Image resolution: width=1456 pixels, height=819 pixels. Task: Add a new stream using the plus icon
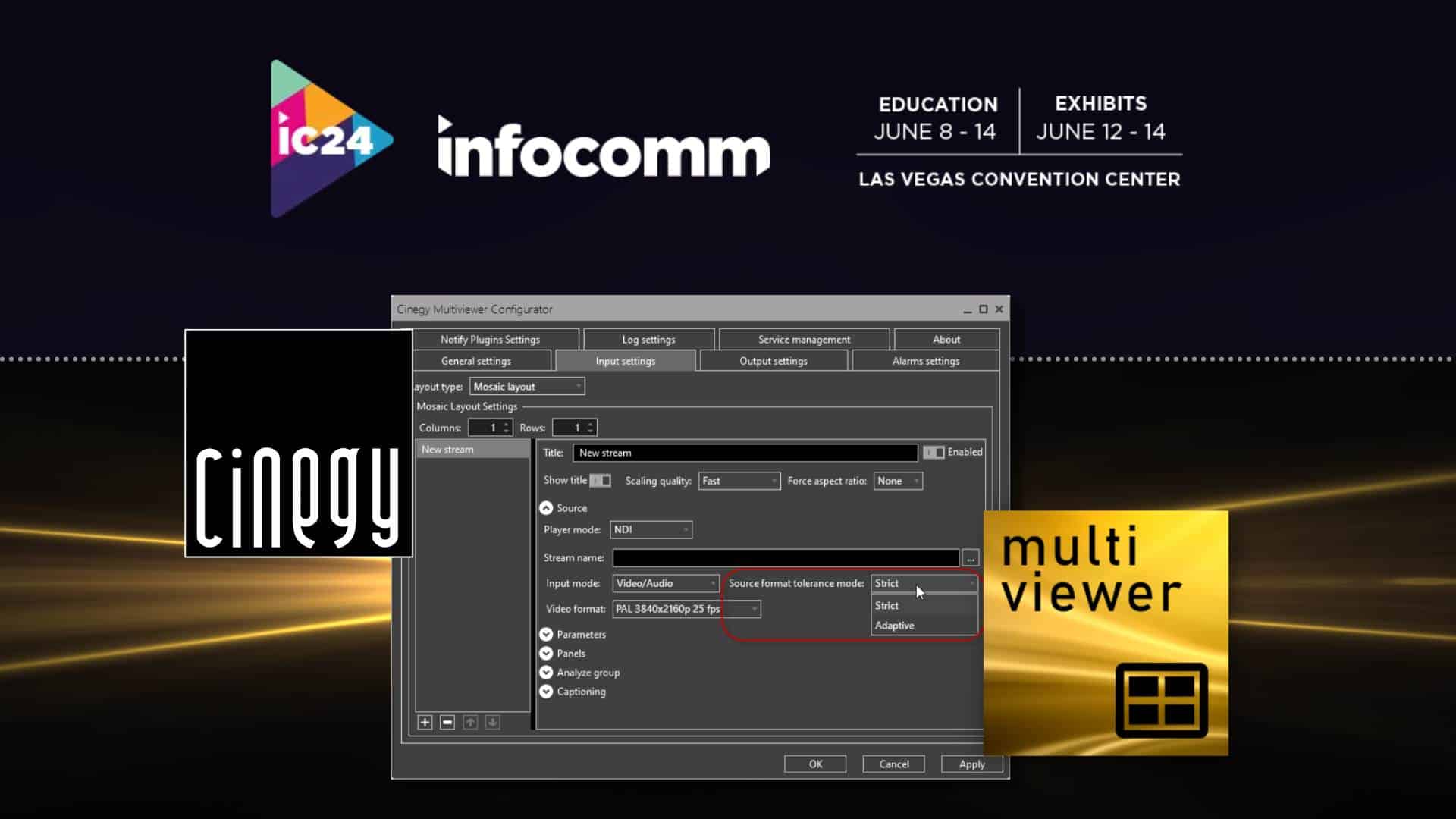[x=425, y=722]
